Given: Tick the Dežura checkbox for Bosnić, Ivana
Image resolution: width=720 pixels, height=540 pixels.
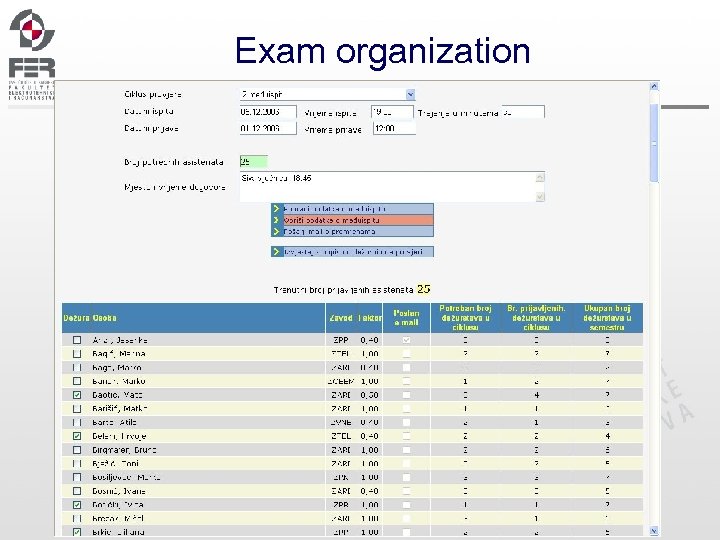Looking at the screenshot, I should pos(77,491).
